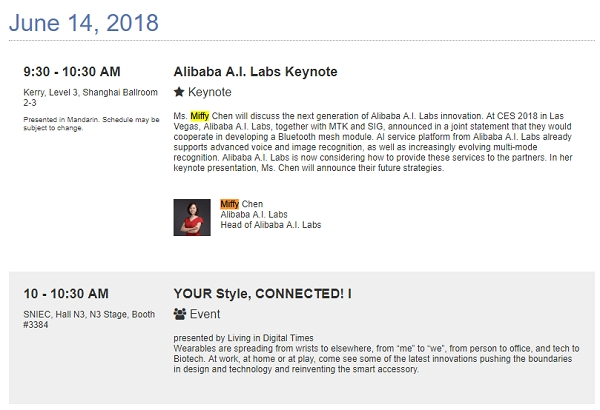This screenshot has height=410, width=600.
Task: Open Miffy Chen's speaker photo
Action: tap(192, 217)
